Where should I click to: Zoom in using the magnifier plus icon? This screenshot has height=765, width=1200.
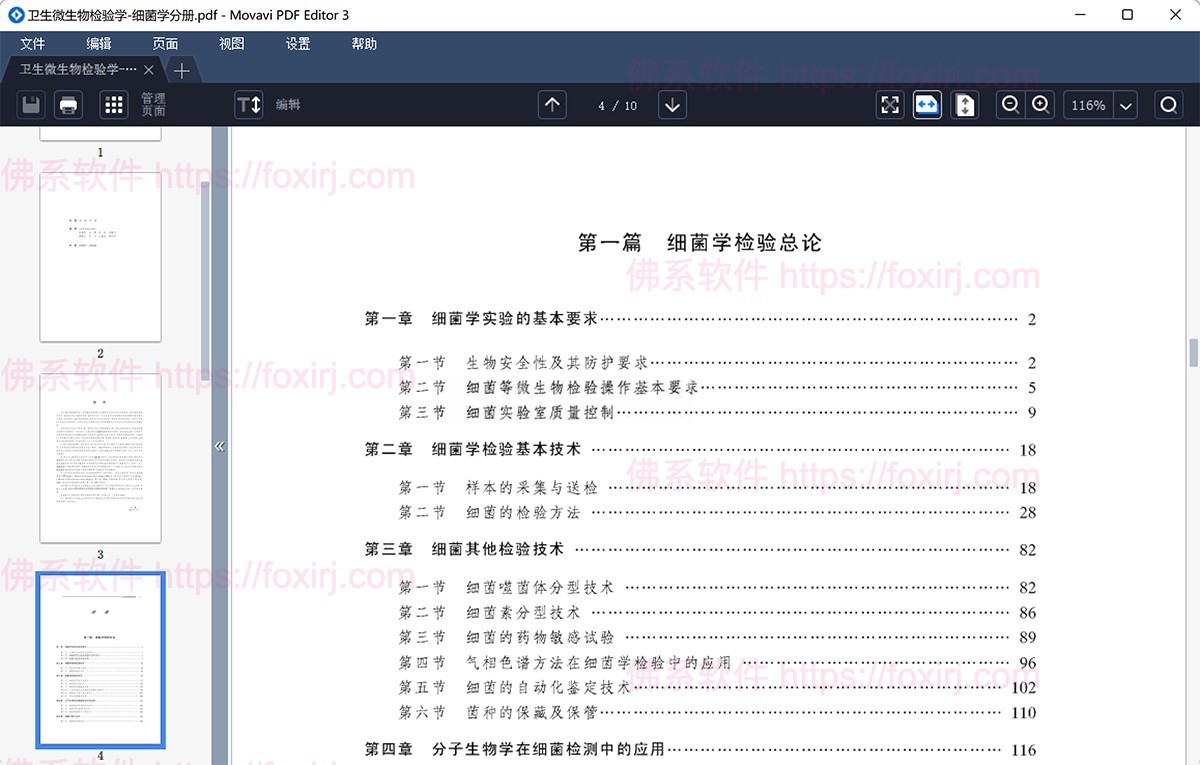pos(1041,104)
